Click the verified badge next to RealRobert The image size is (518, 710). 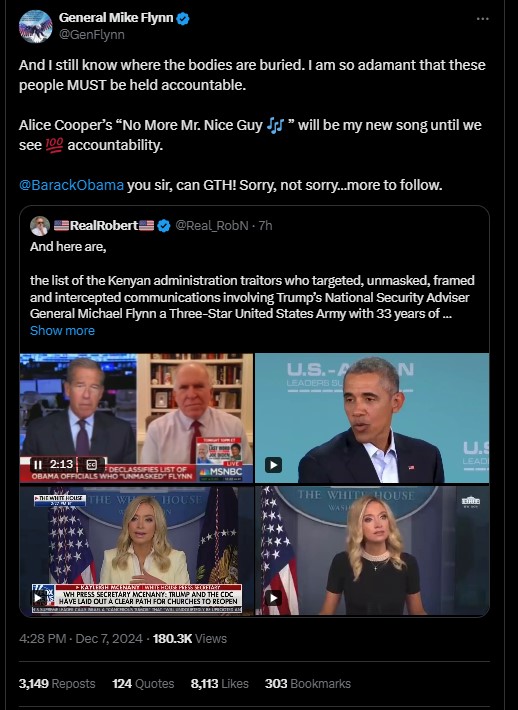(x=163, y=225)
